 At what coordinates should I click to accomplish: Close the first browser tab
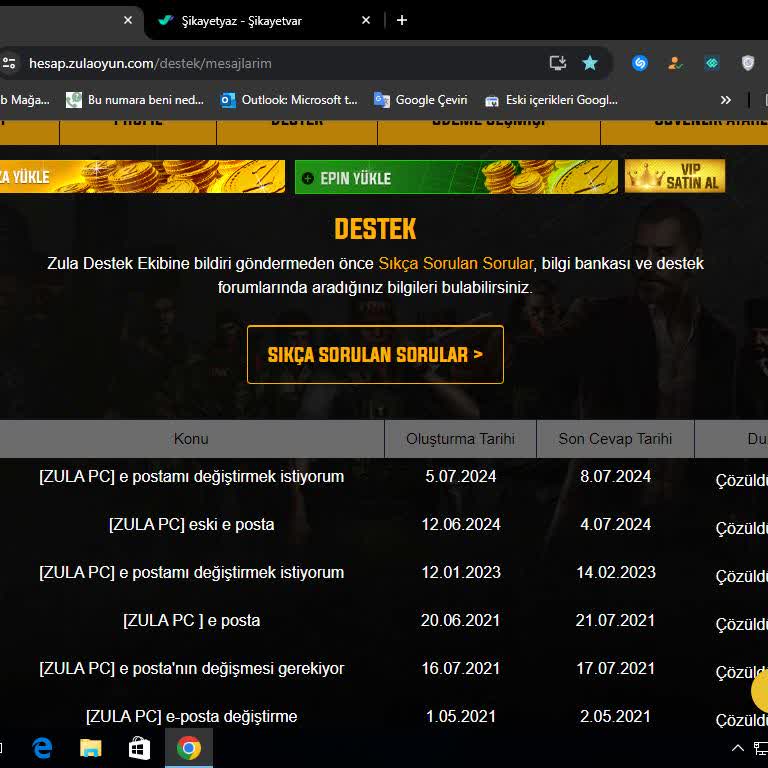tap(128, 20)
